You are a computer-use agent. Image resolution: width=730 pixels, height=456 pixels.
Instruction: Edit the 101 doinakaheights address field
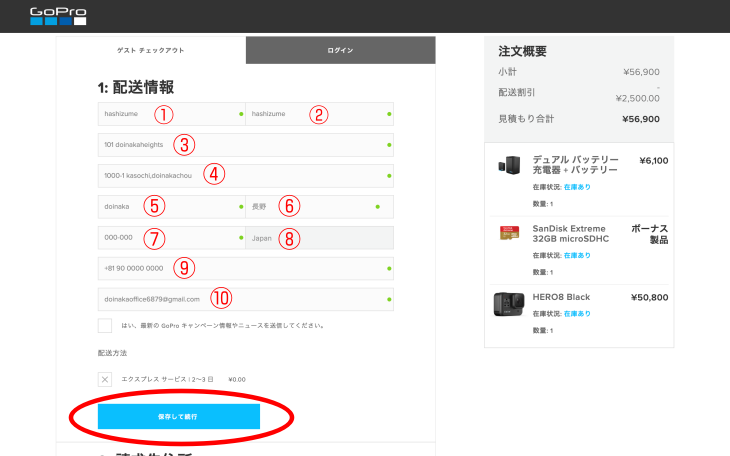point(246,145)
